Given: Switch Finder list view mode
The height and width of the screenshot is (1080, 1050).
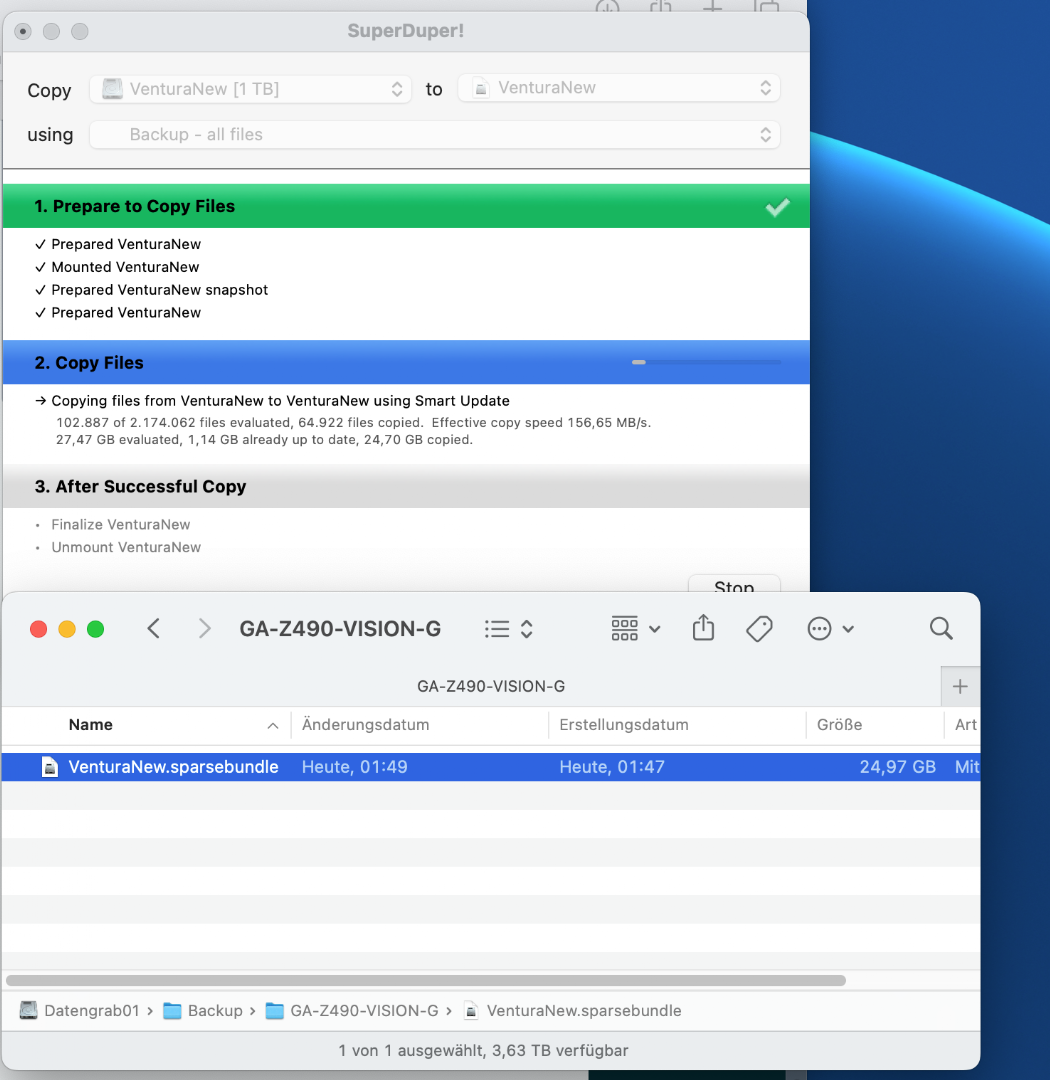Looking at the screenshot, I should tap(508, 629).
